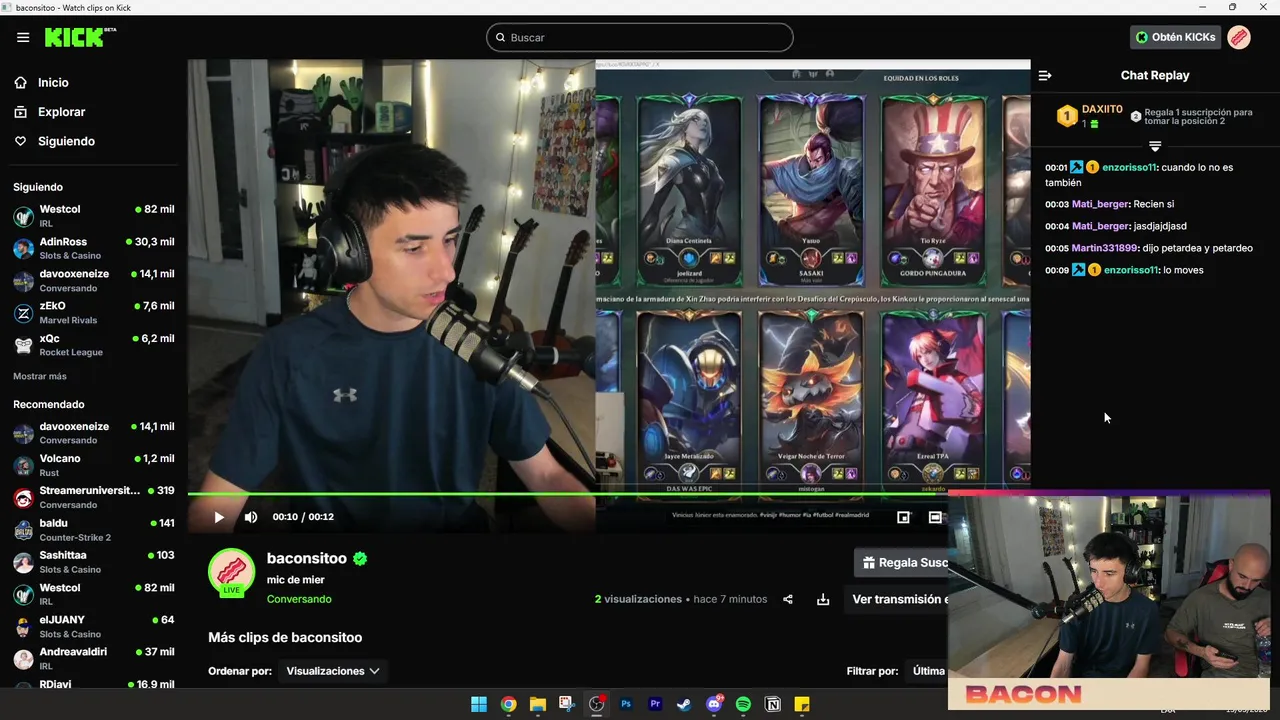The height and width of the screenshot is (720, 1280).
Task: Click the 00:10 / 00:12 time display
Action: 303,517
